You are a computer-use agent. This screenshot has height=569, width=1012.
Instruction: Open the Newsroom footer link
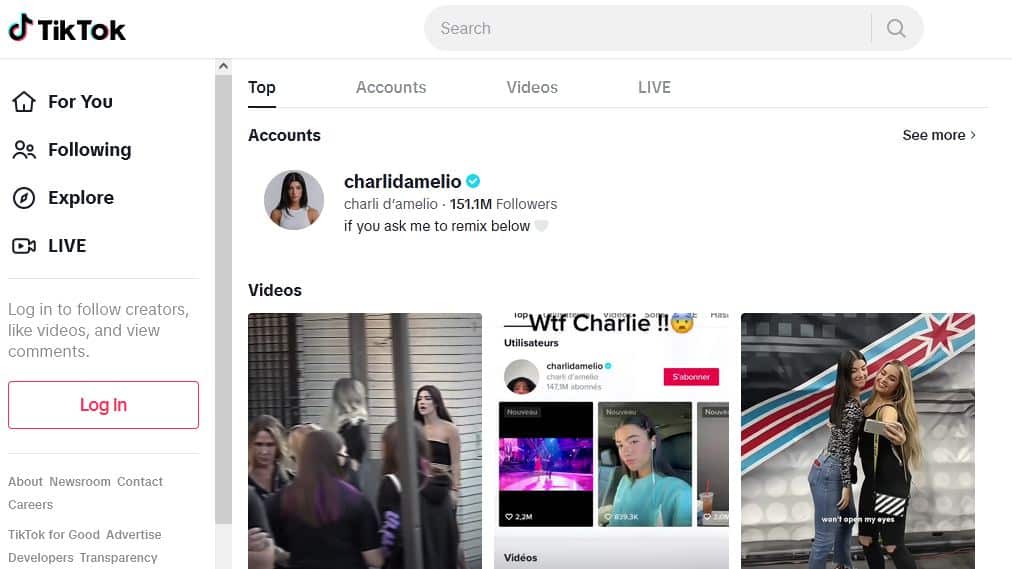pos(80,482)
